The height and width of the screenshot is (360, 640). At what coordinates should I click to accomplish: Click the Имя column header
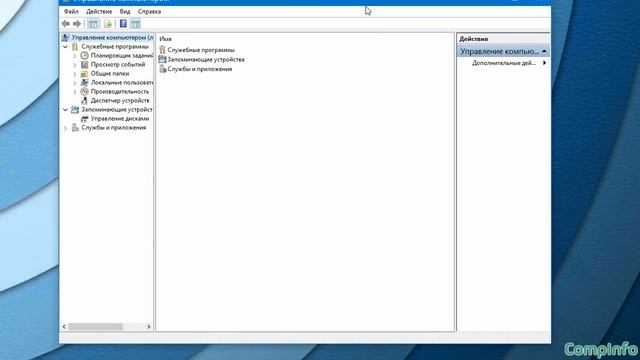click(165, 39)
